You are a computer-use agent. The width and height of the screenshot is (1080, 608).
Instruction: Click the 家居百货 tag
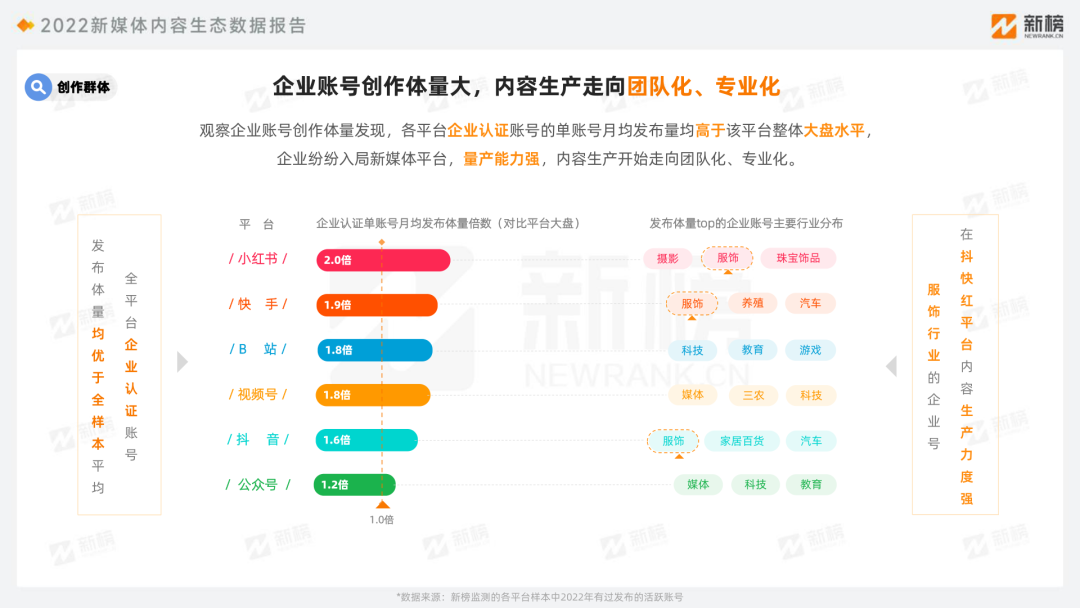[742, 441]
